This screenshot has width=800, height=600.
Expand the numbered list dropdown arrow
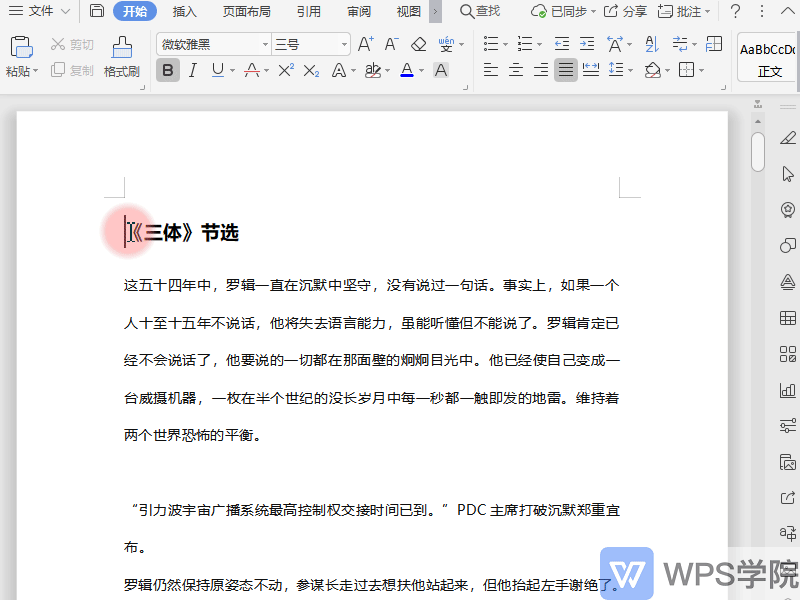tap(539, 44)
